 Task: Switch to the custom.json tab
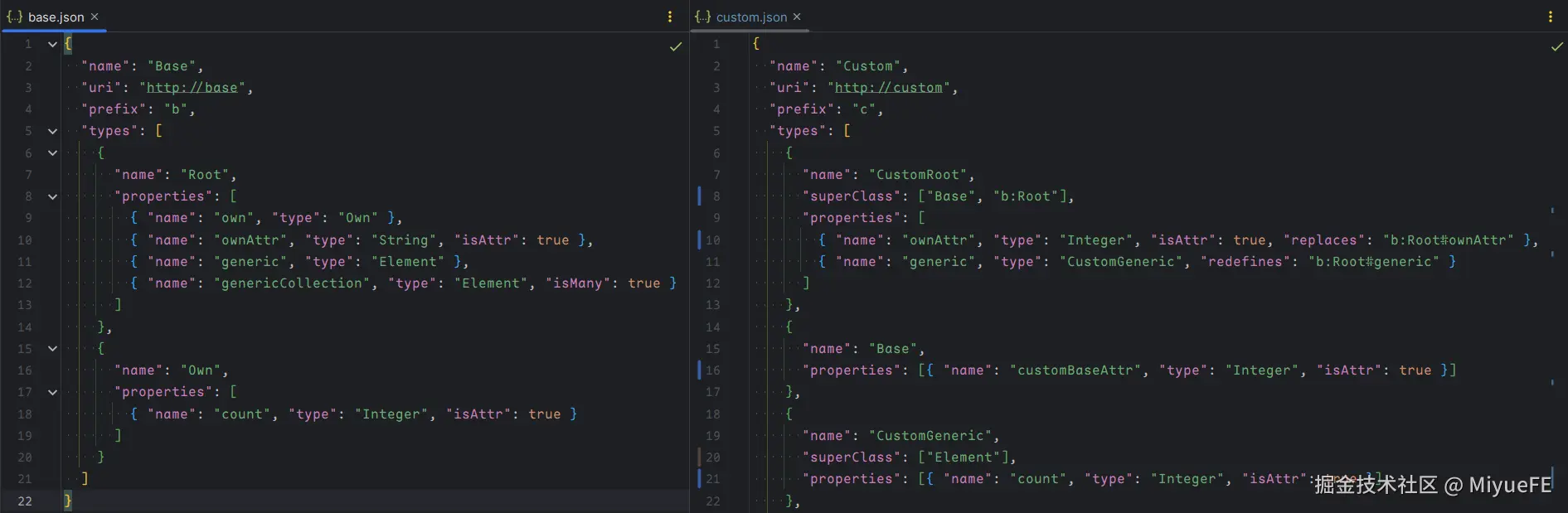pyautogui.click(x=751, y=17)
